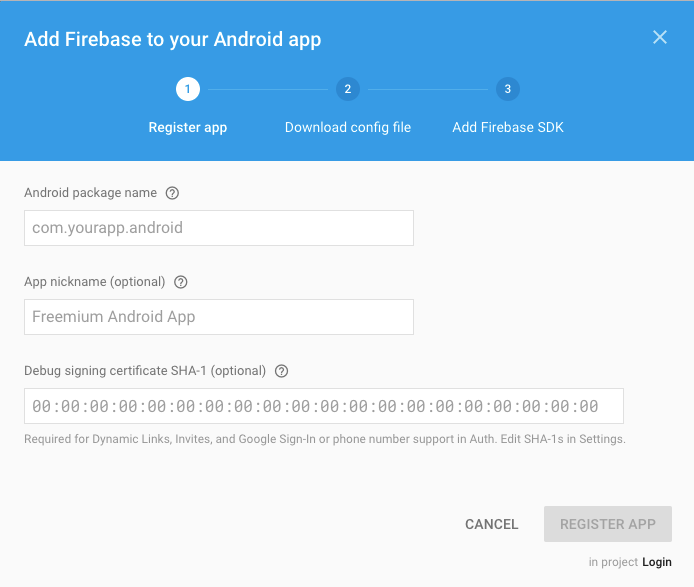Go to Add Firebase SDK step

(508, 127)
